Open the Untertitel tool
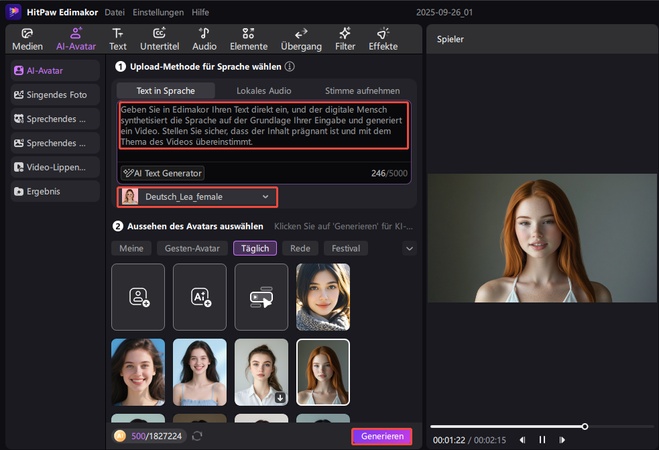Screen dimensions: 659x450 (159, 39)
